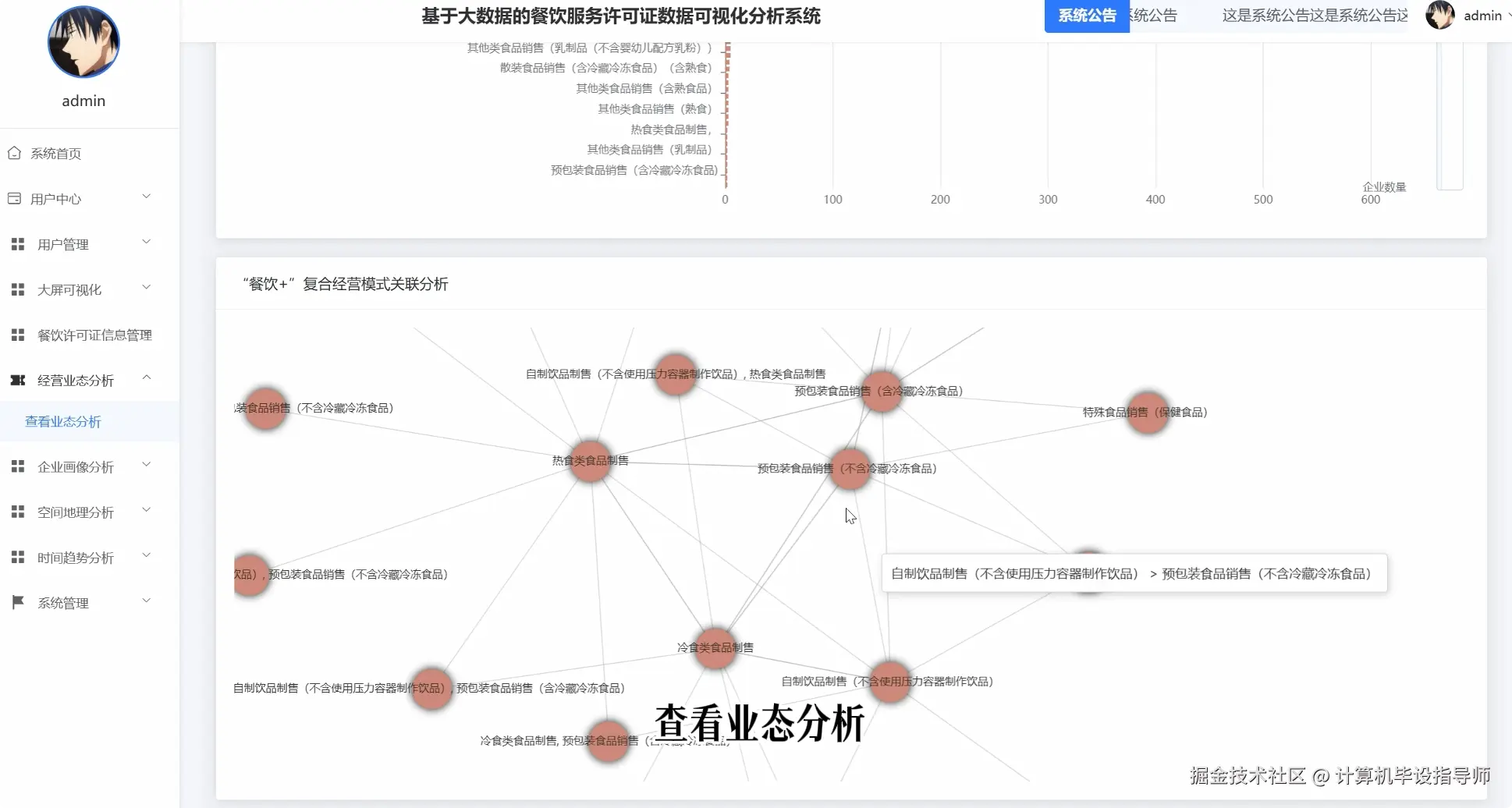The width and height of the screenshot is (1512, 808).
Task: Click the 其他类食品销售（熟食）axis label
Action: pos(655,109)
